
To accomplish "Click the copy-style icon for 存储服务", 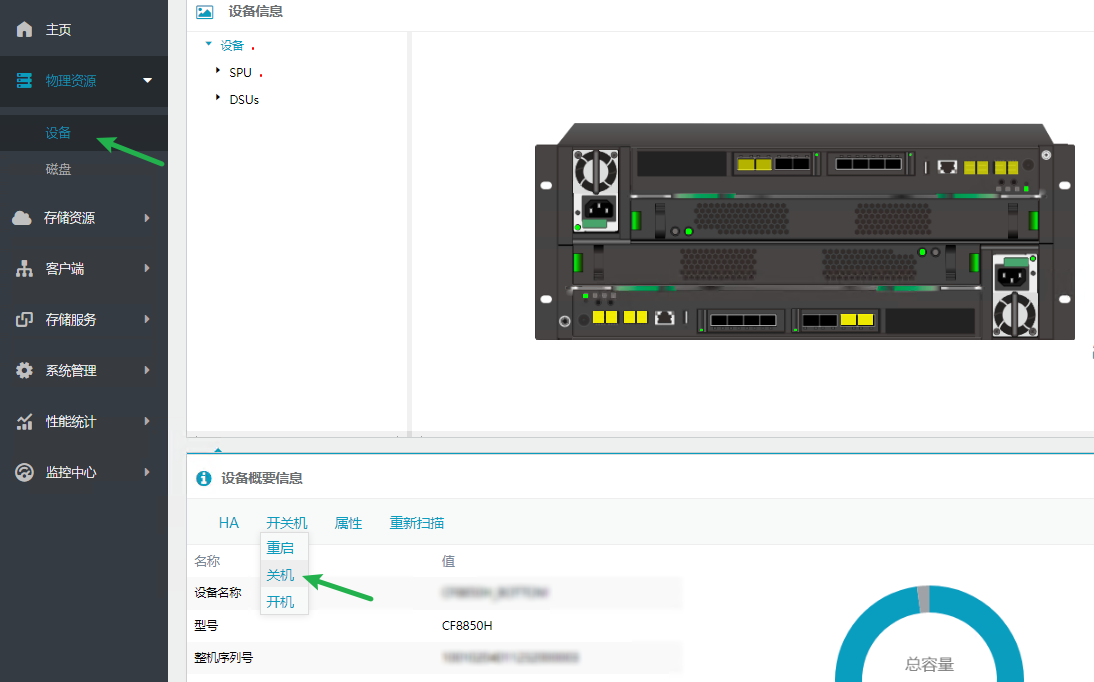I will (24, 320).
